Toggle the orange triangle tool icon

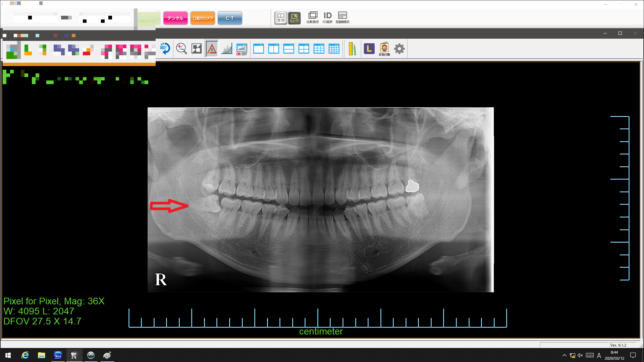pos(212,49)
